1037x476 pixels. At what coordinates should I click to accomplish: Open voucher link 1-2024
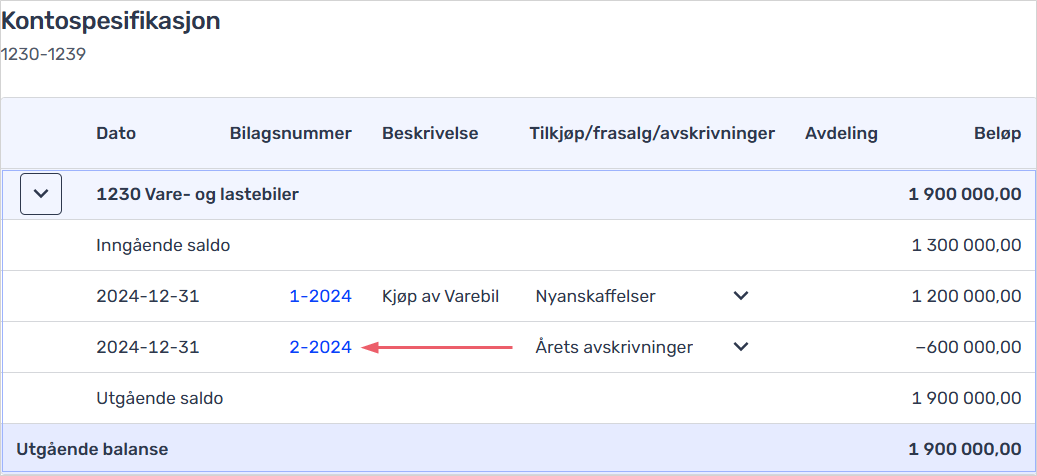(x=321, y=296)
